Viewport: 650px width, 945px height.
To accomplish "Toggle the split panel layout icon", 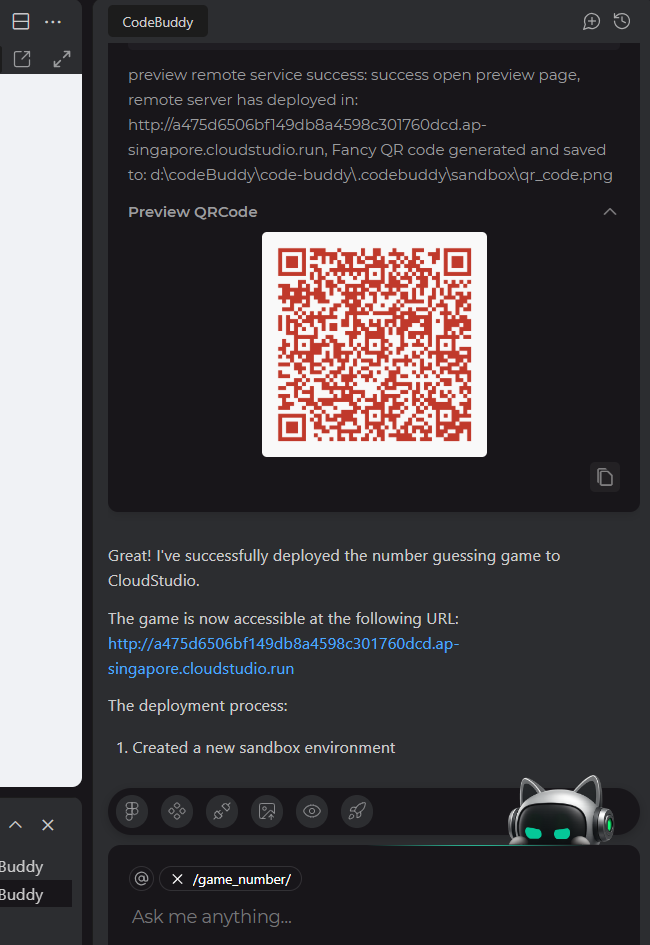I will [21, 22].
